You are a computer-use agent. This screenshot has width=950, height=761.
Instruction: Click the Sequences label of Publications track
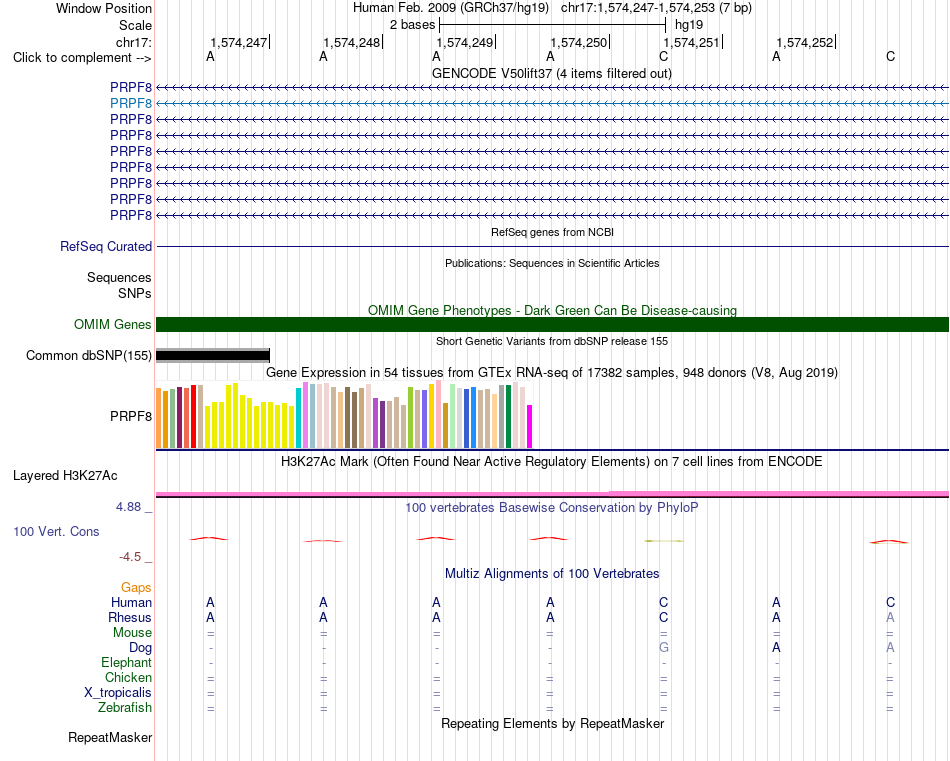(119, 277)
